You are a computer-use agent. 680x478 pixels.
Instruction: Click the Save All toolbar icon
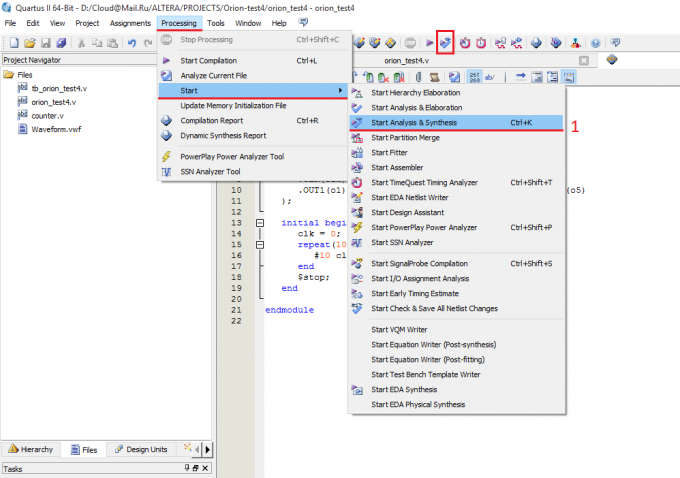(61, 43)
